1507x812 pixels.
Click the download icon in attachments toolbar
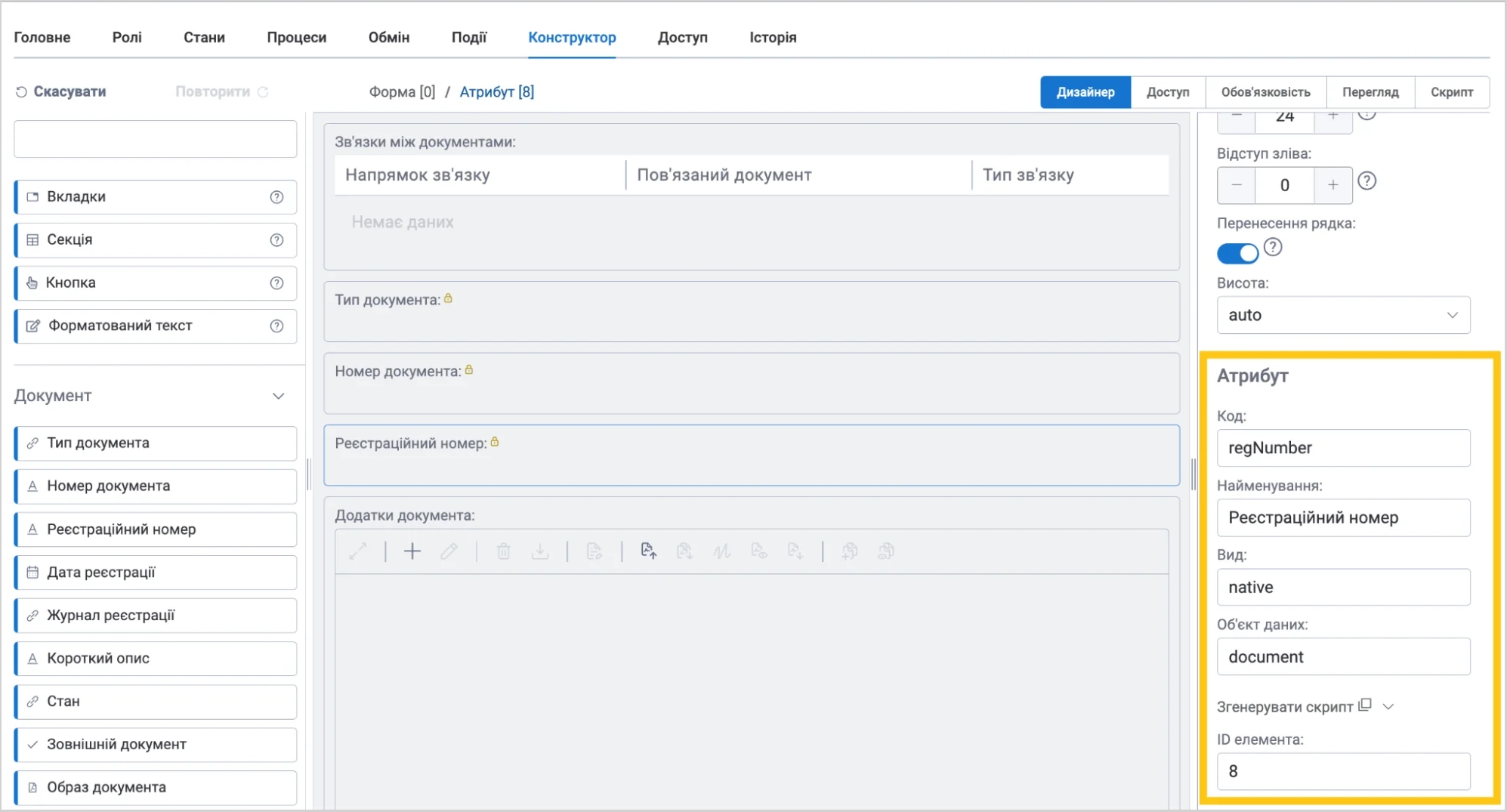(540, 551)
